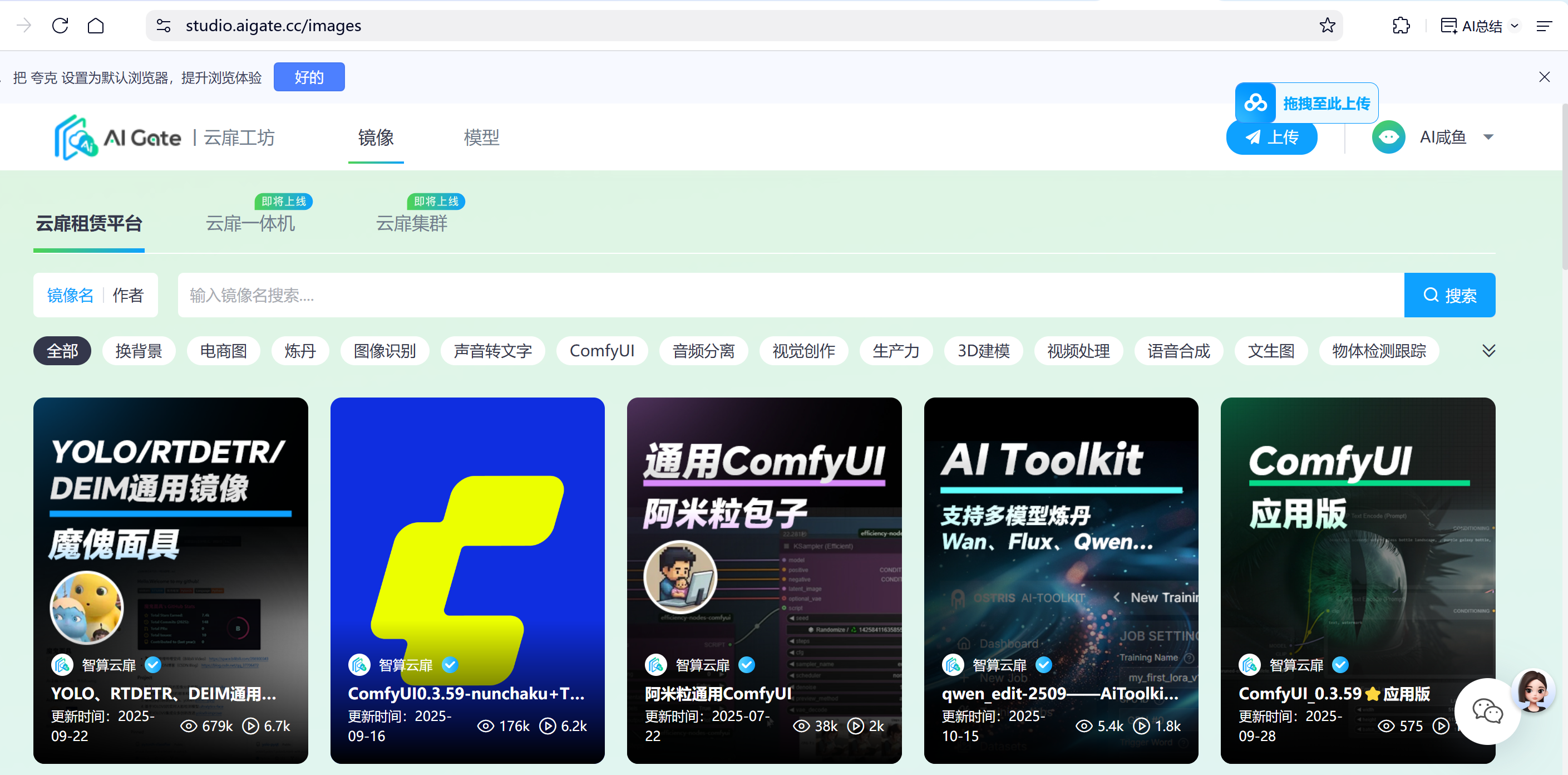This screenshot has height=775, width=1568.
Task: Click the run-count play icon on YOLO card
Action: [251, 725]
